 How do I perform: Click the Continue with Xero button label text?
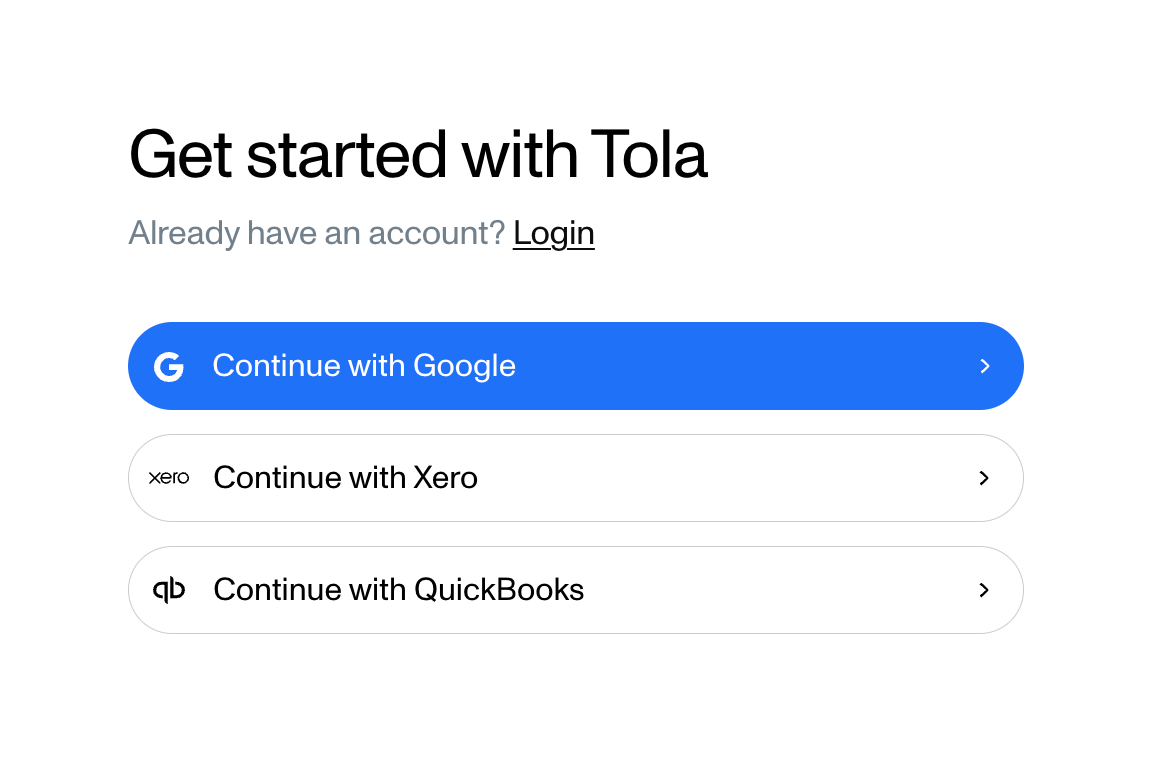(x=345, y=478)
